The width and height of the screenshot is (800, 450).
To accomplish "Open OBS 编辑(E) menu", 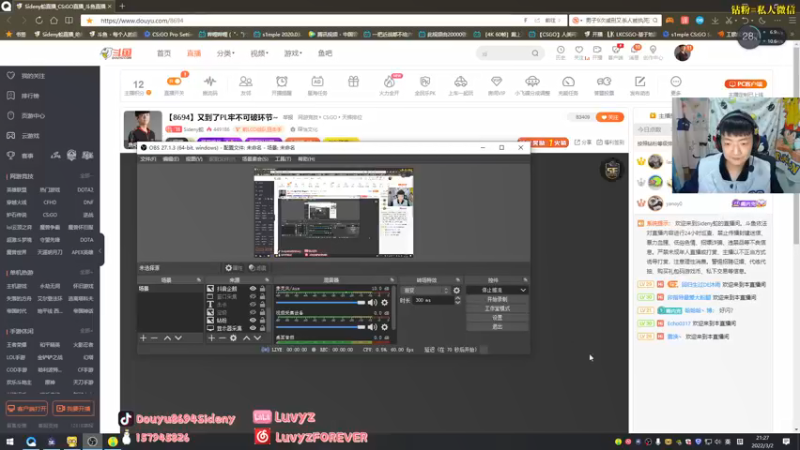I will tap(170, 159).
